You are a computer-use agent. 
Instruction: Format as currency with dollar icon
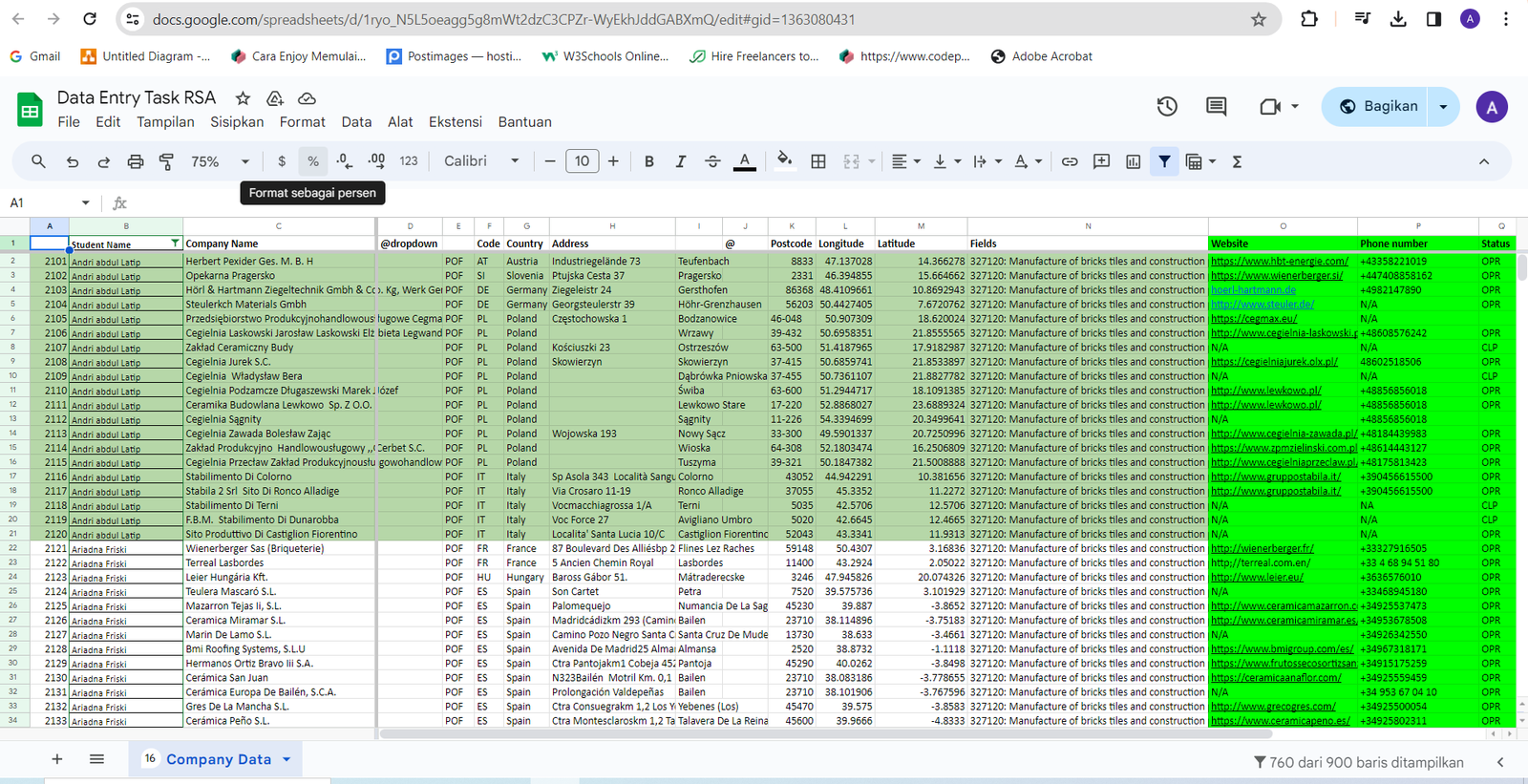(x=281, y=161)
